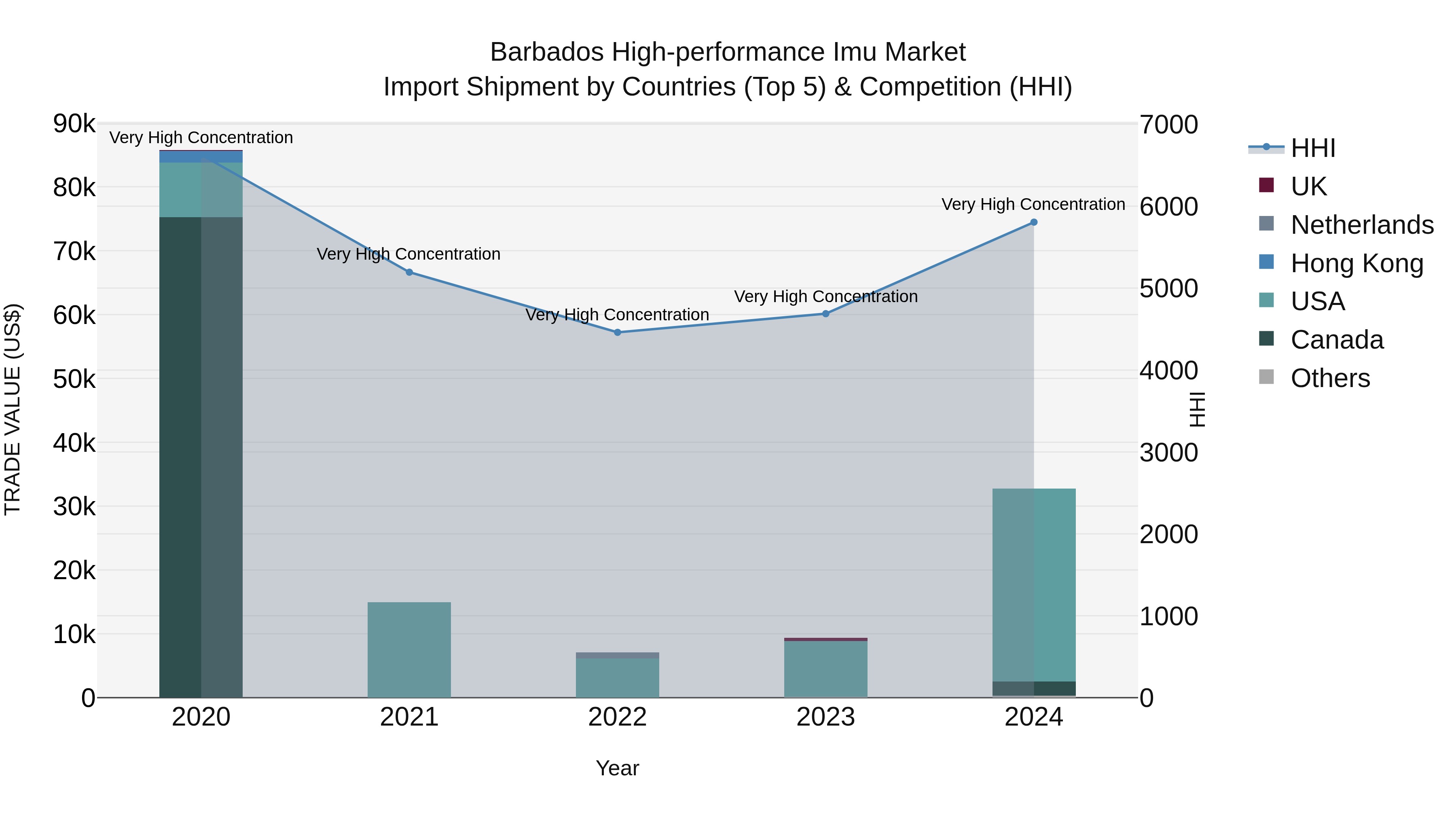Viewport: 1456px width, 819px height.
Task: Click the Hong Kong bar segment in 2020
Action: (201, 157)
